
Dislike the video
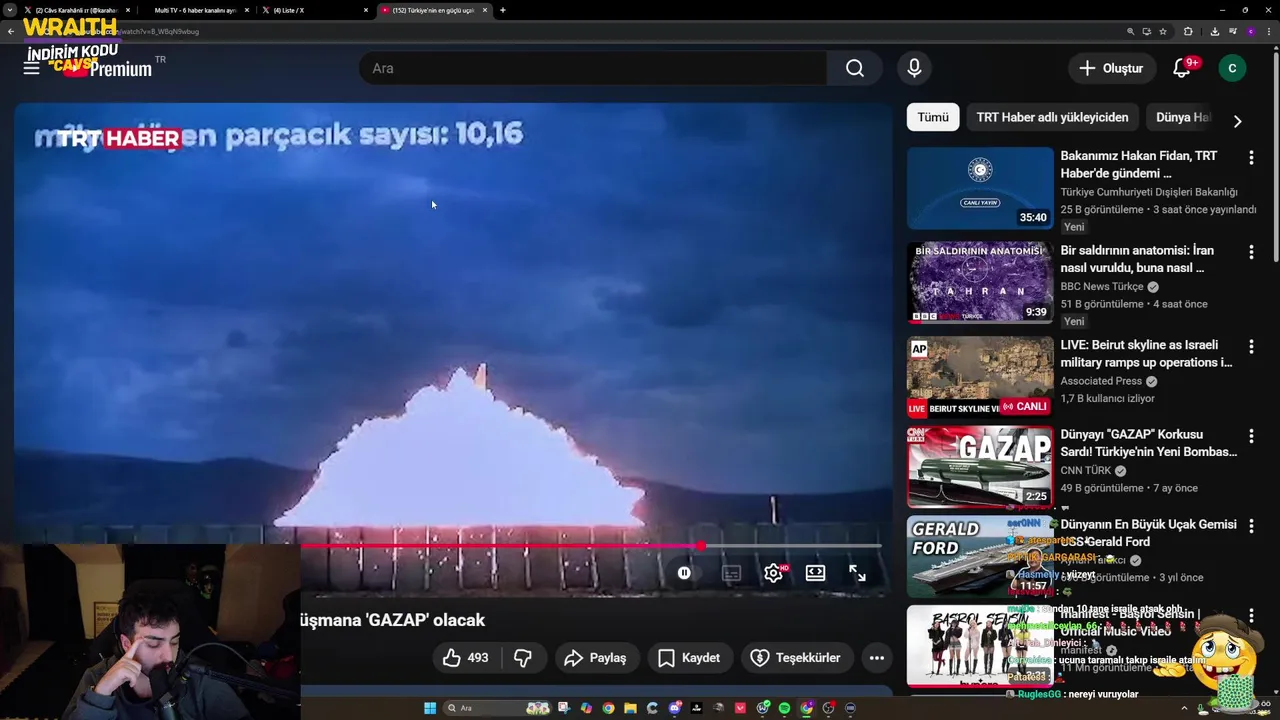click(x=523, y=657)
